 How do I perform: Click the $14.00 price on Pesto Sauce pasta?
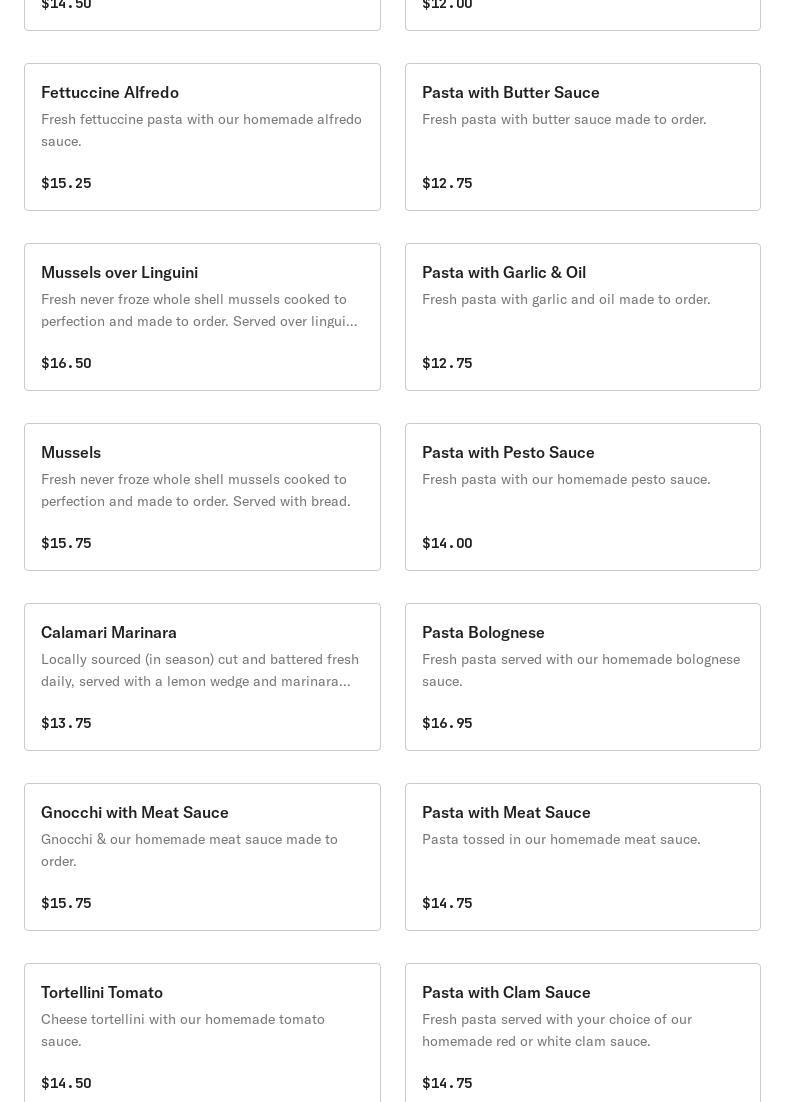click(x=447, y=543)
